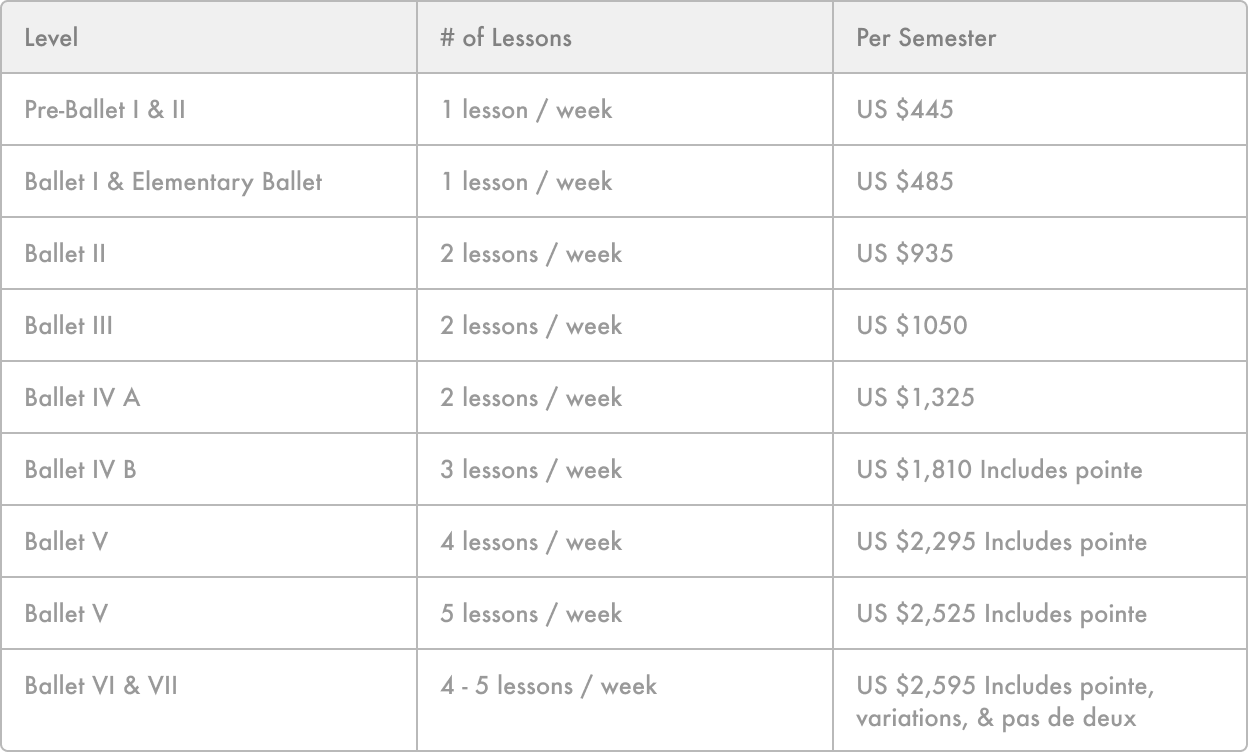Click the Ballet III level cell
Image resolution: width=1248 pixels, height=752 pixels.
69,326
